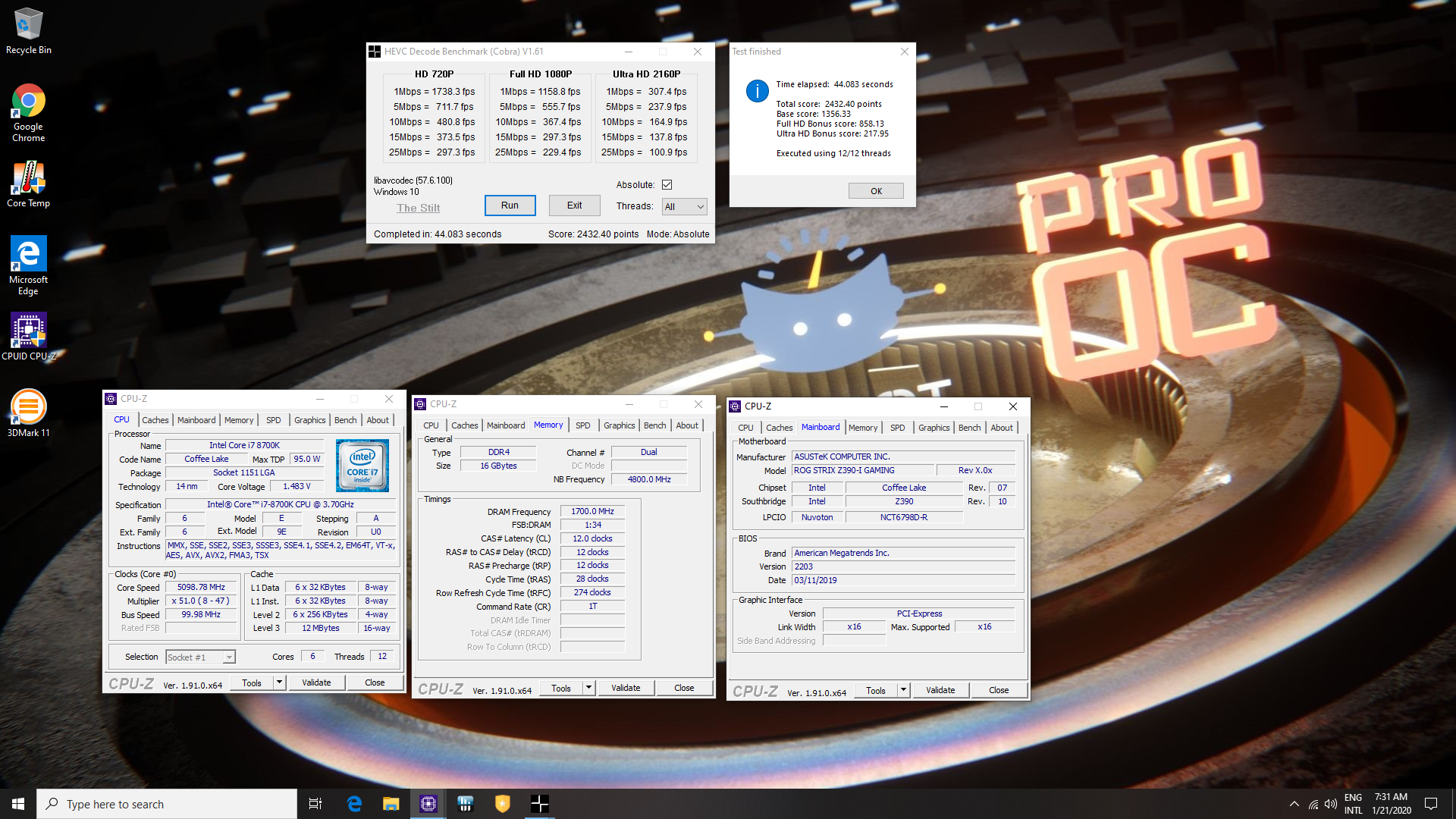Click the Intel Core i7 logo
1456x819 pixels.
coord(362,466)
